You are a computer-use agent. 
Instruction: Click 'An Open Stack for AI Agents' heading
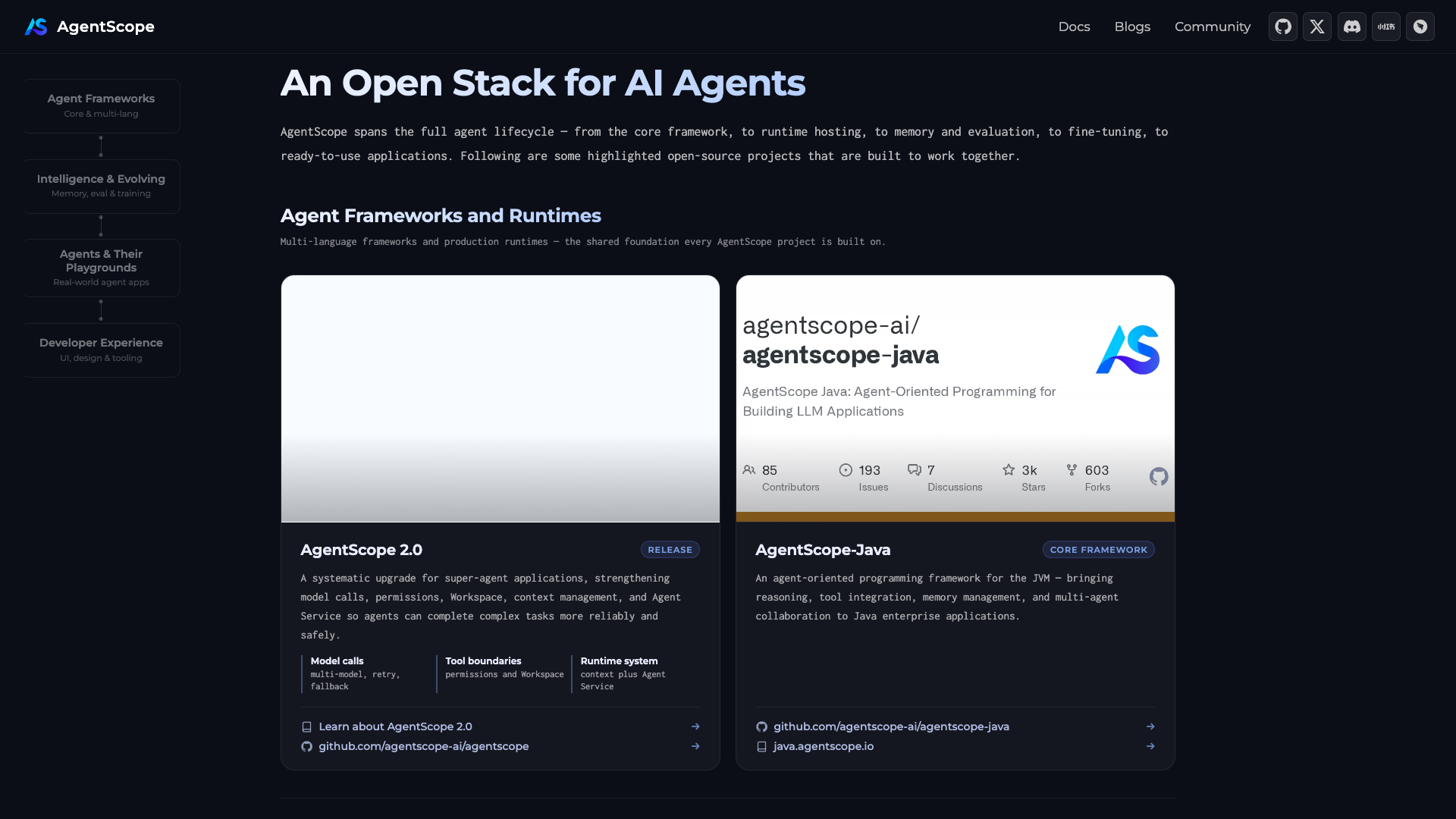point(543,83)
